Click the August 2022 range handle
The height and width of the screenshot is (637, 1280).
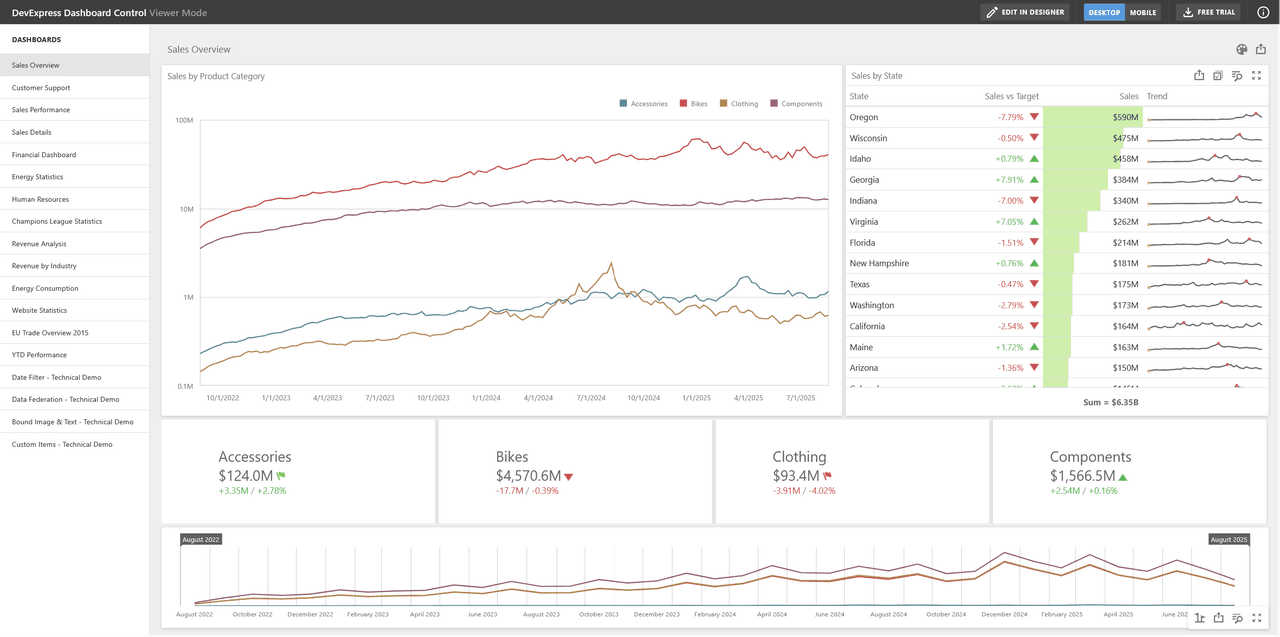pyautogui.click(x=201, y=539)
